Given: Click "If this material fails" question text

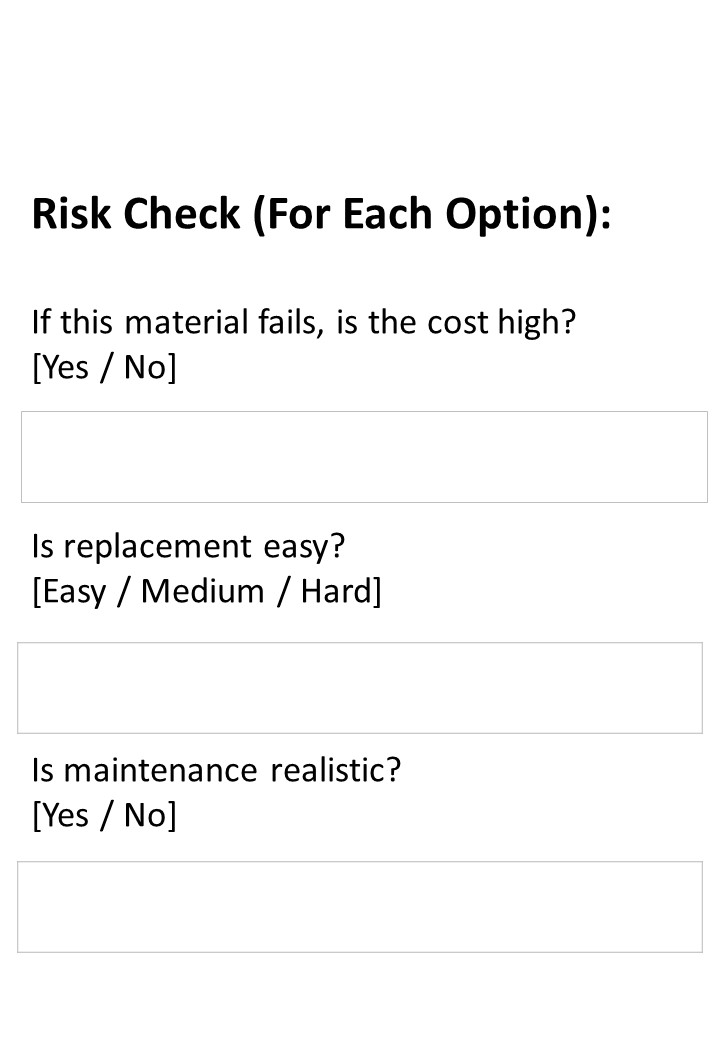Looking at the screenshot, I should click(x=178, y=323).
